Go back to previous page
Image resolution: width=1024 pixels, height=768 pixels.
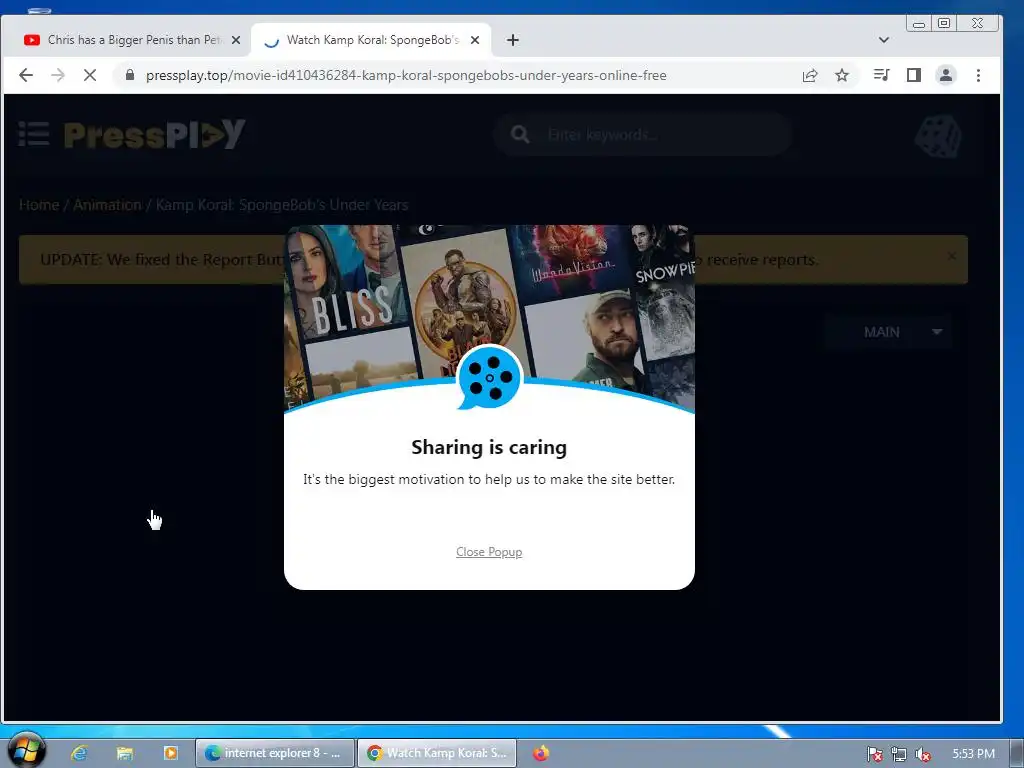click(x=26, y=75)
